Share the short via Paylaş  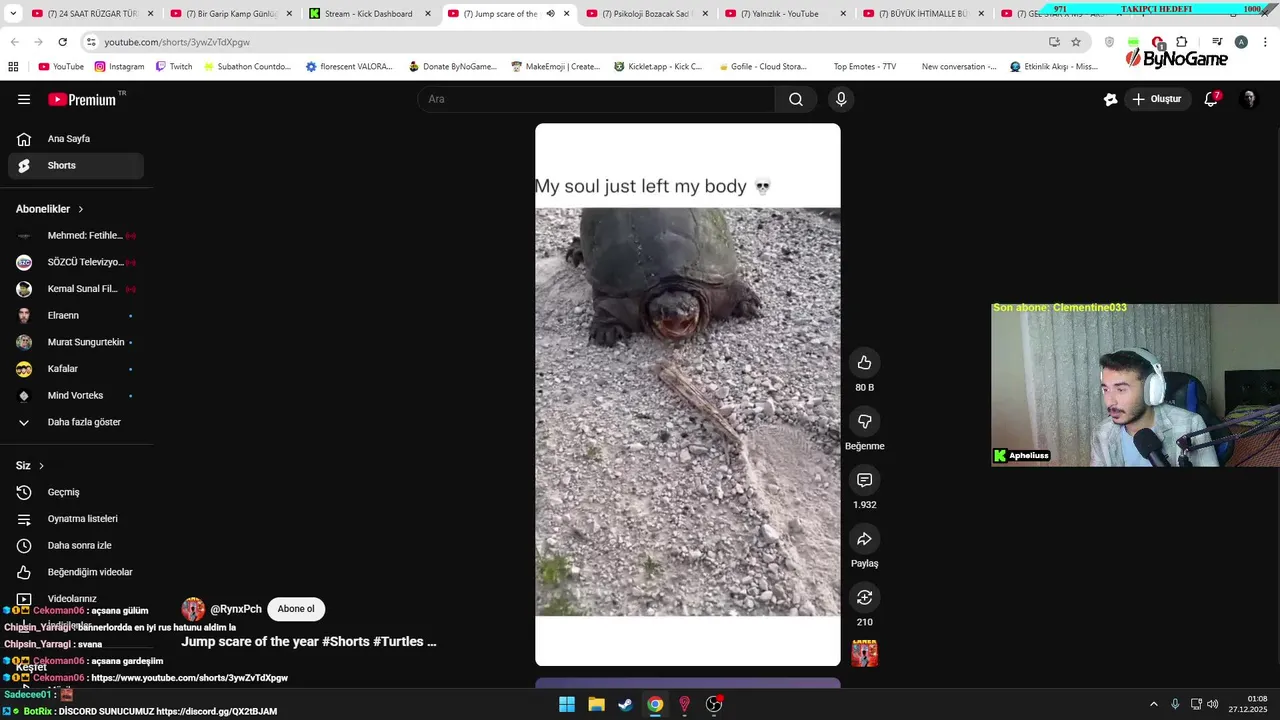click(x=865, y=539)
